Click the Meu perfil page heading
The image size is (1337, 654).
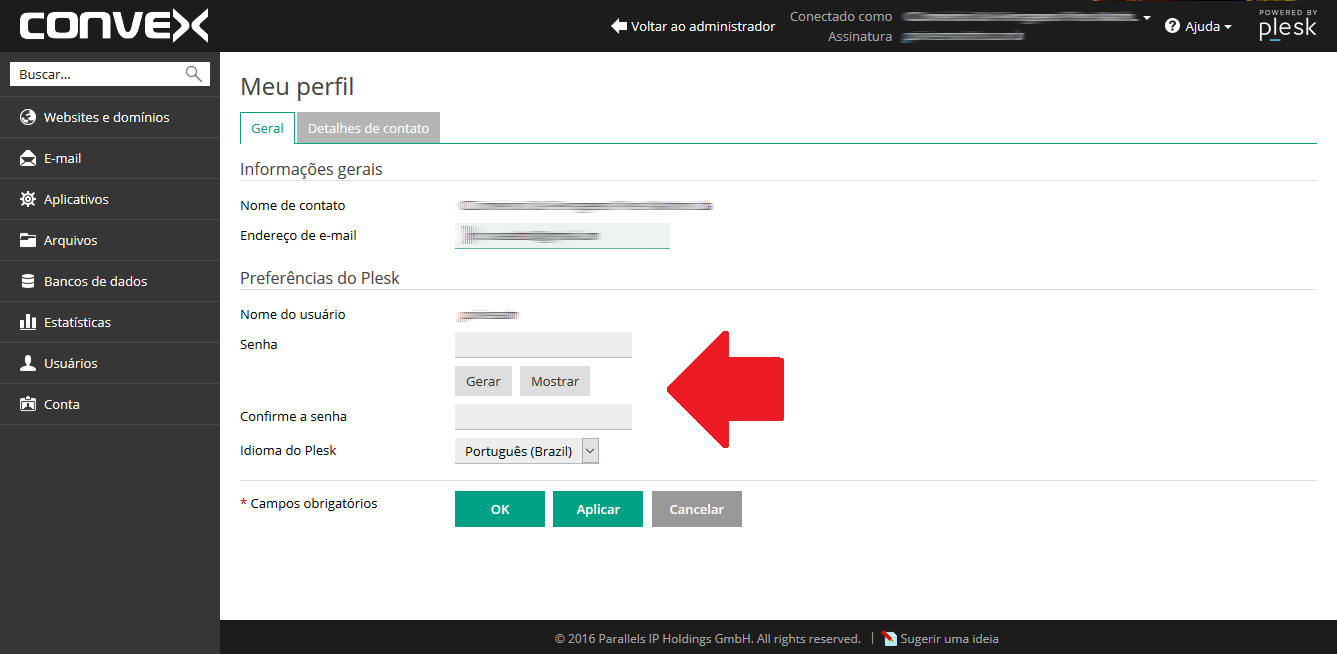pyautogui.click(x=297, y=87)
